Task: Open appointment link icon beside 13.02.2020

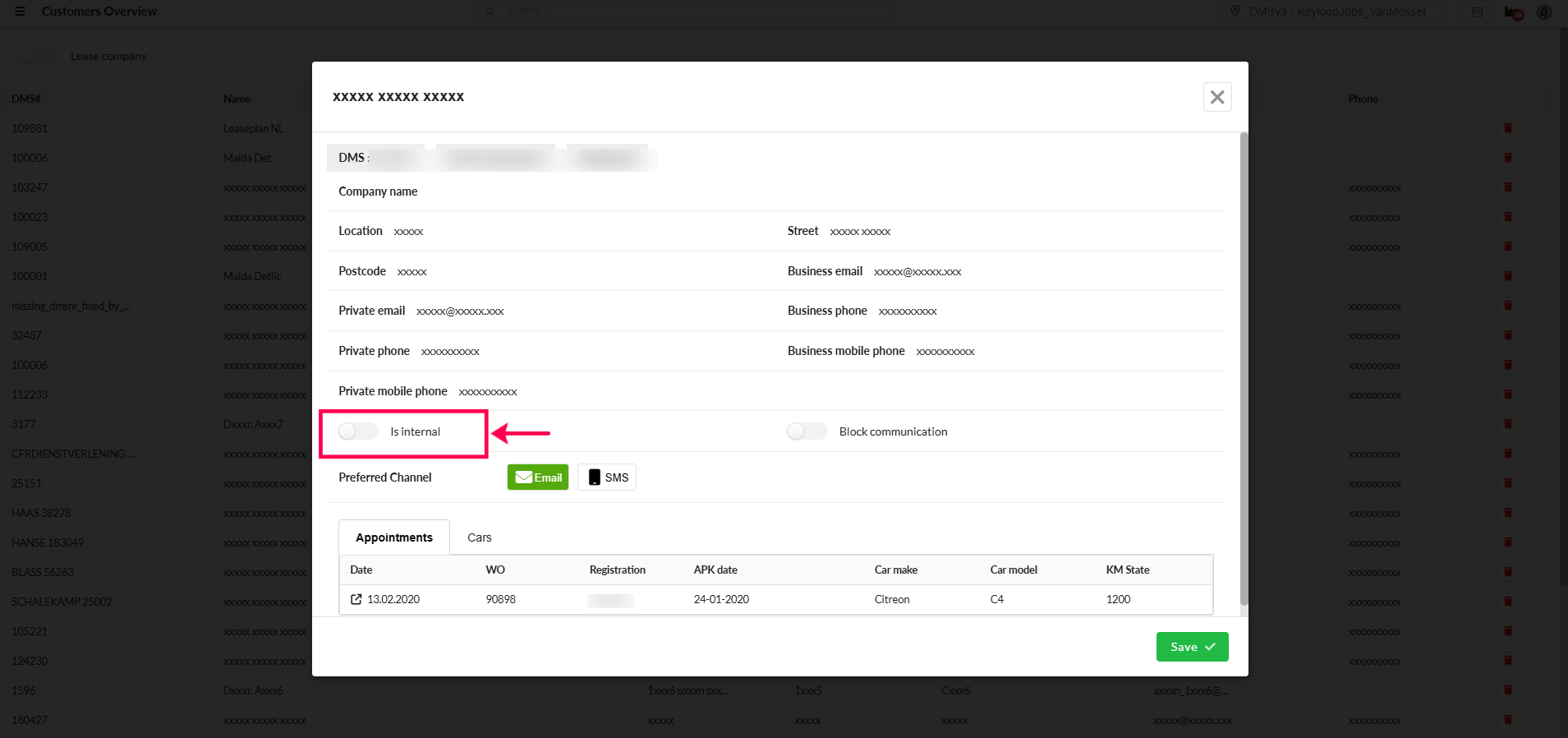Action: 356,599
